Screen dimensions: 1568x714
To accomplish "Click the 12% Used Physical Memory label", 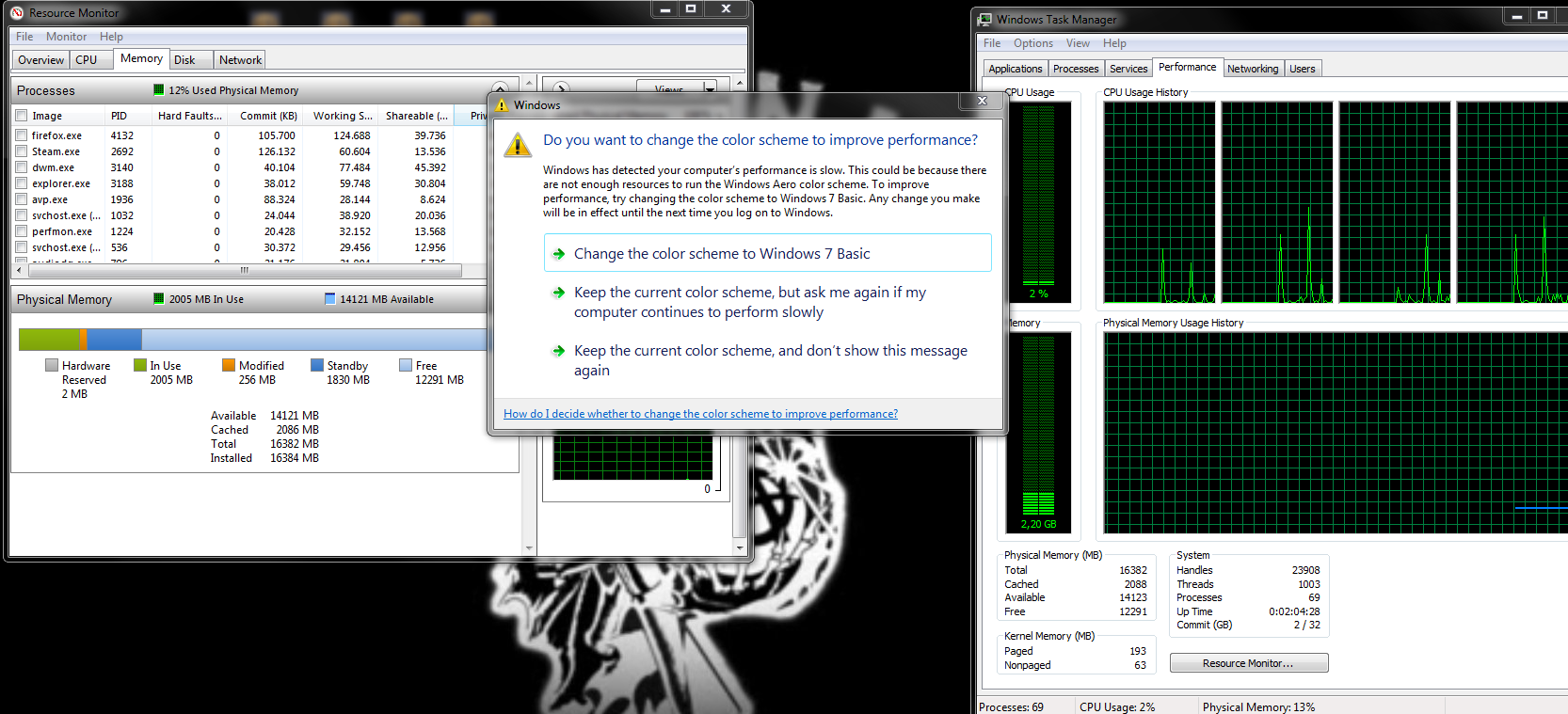I will (x=233, y=90).
